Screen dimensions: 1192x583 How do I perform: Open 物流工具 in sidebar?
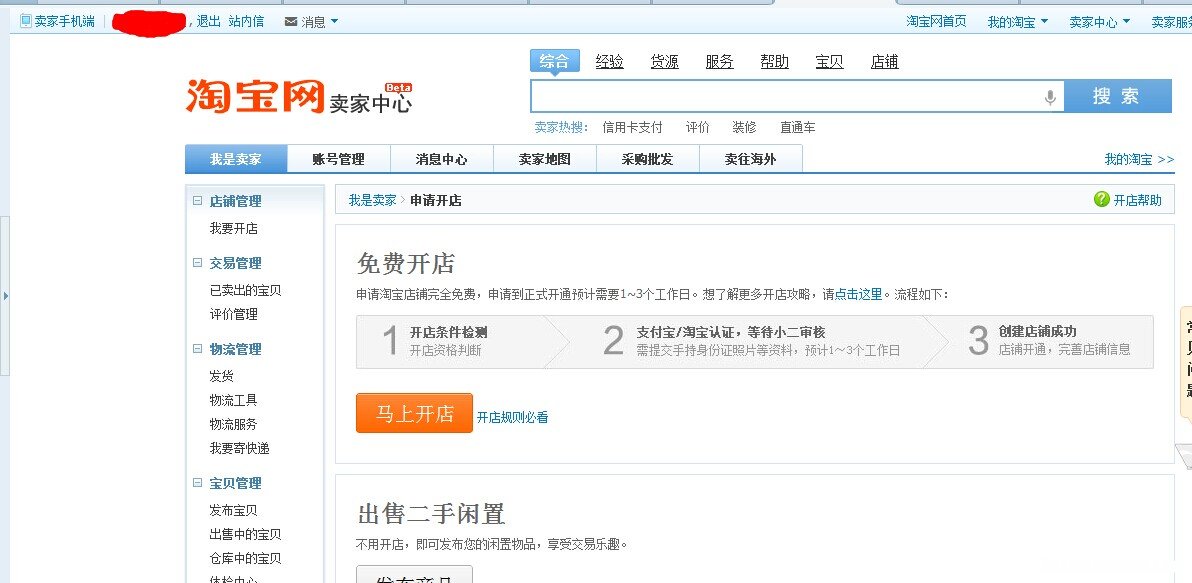pyautogui.click(x=233, y=400)
